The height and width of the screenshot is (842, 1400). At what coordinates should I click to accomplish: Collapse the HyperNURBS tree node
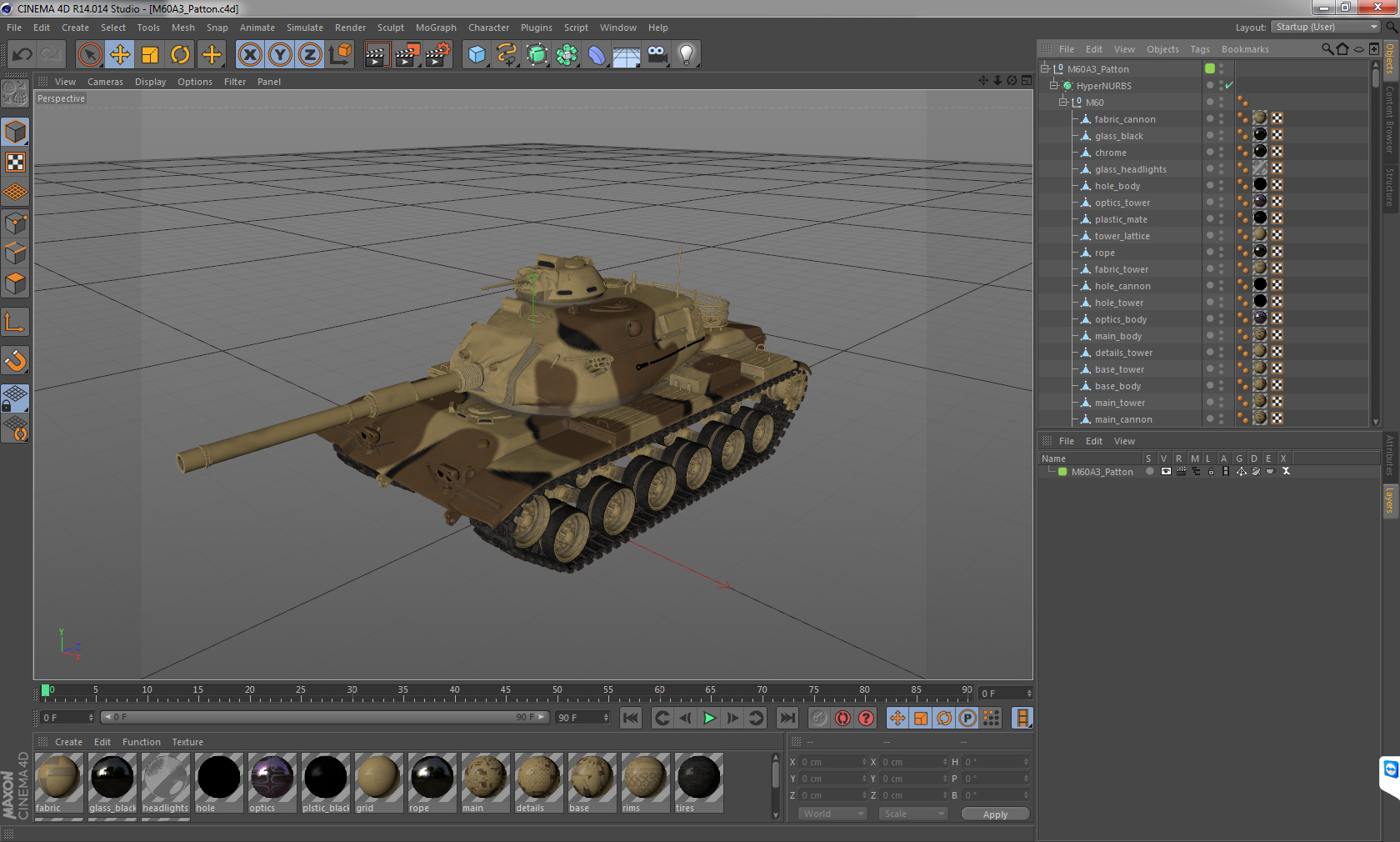(1053, 85)
